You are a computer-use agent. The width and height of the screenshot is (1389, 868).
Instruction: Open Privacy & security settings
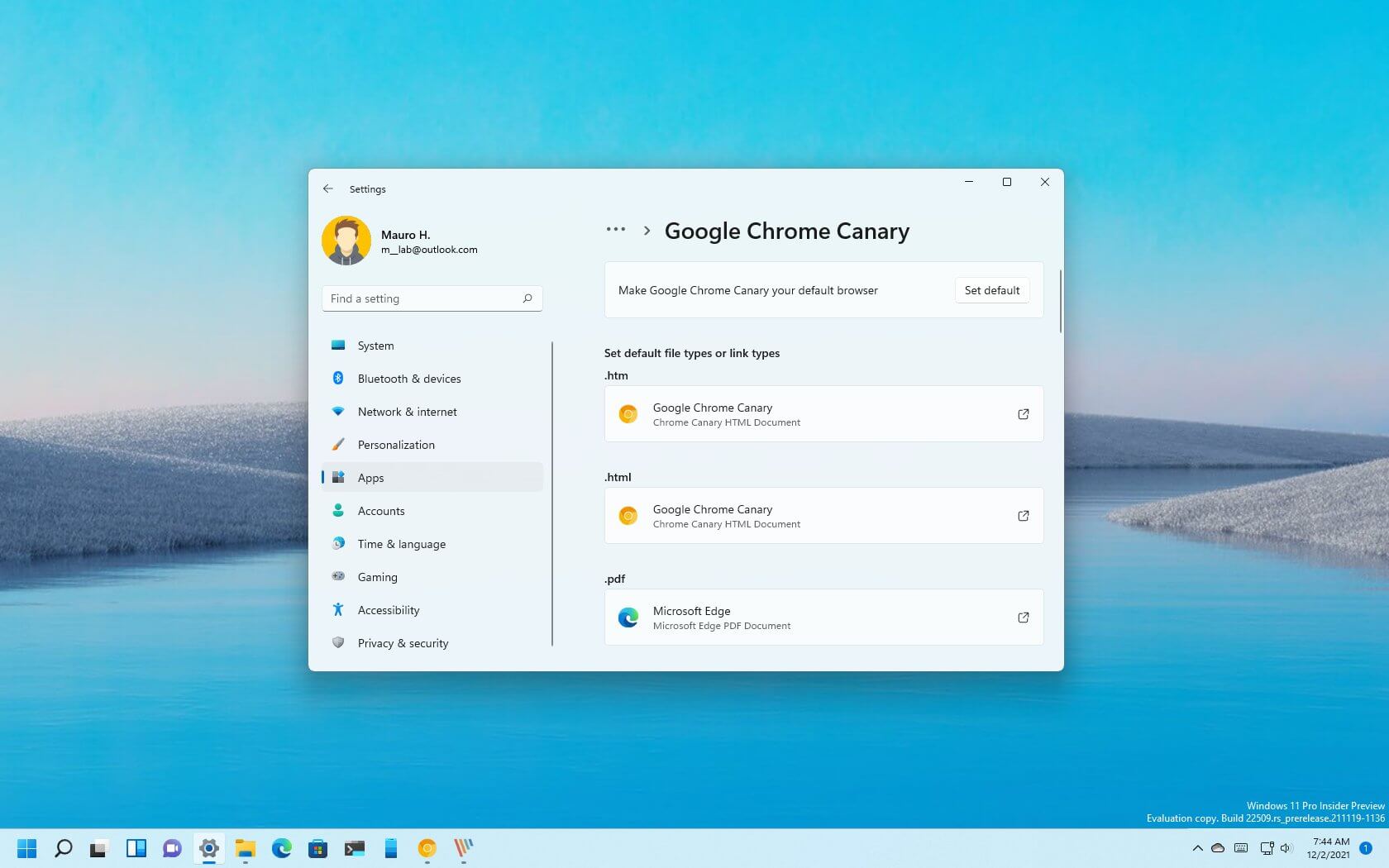pyautogui.click(x=403, y=643)
